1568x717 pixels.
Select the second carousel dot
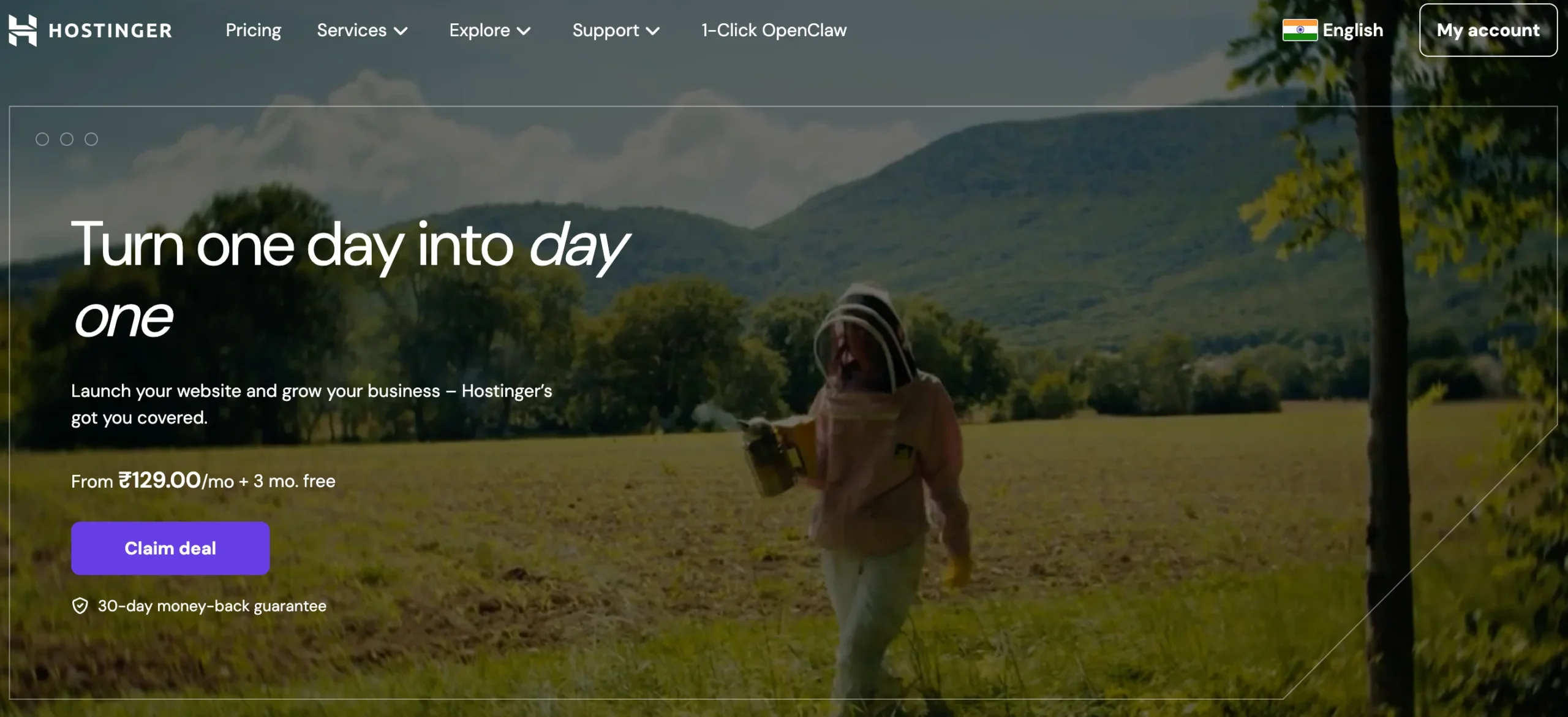(x=67, y=139)
